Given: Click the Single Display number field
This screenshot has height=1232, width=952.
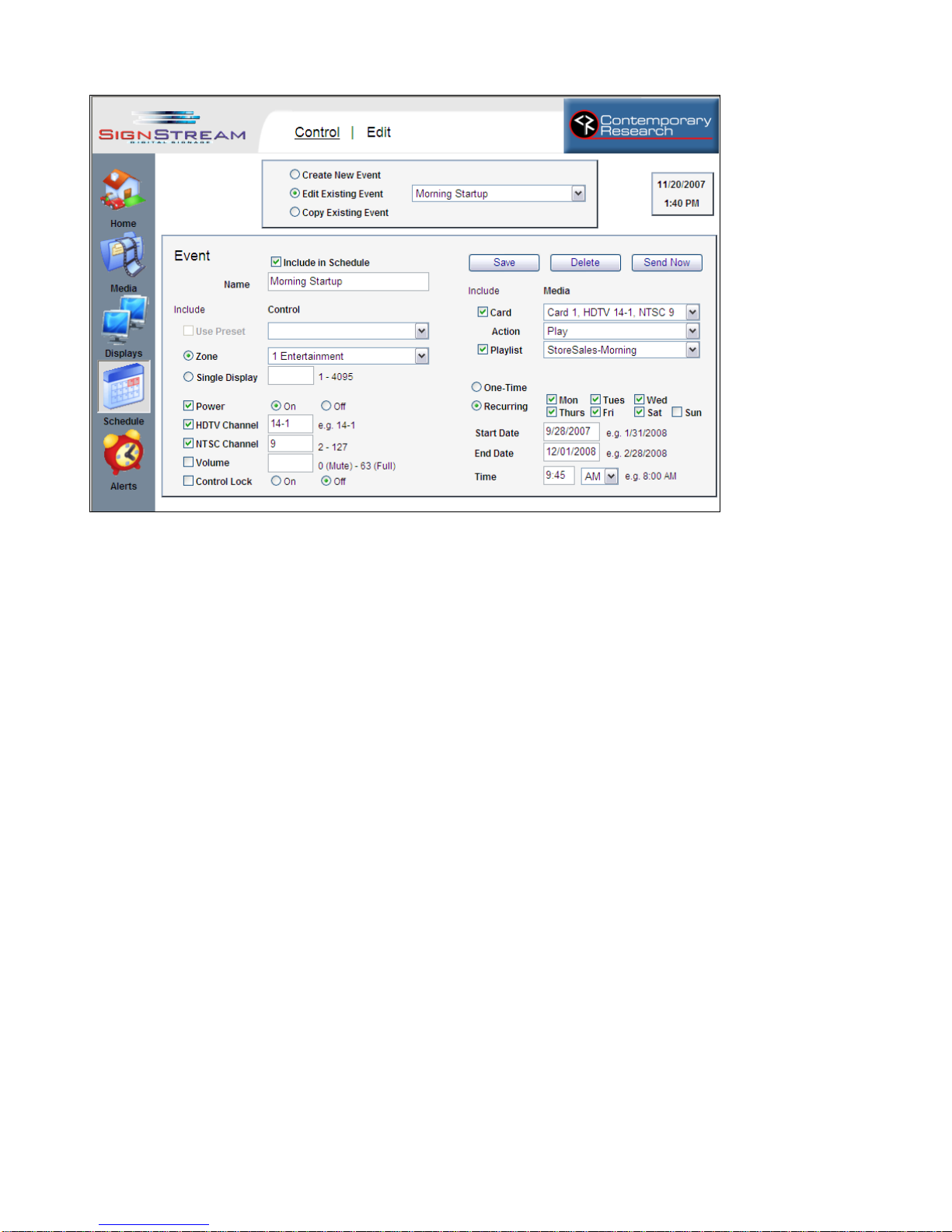Looking at the screenshot, I should [291, 376].
